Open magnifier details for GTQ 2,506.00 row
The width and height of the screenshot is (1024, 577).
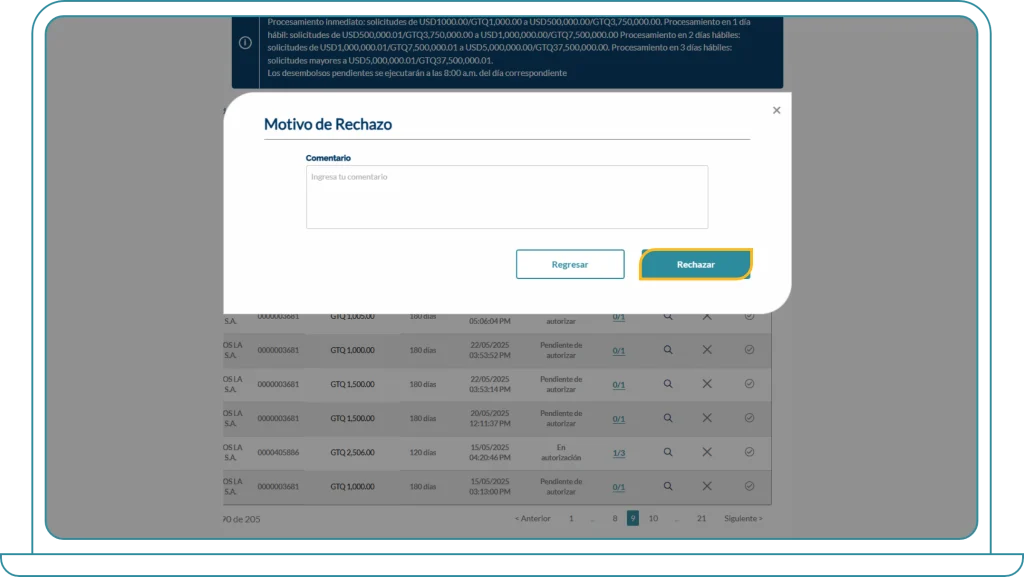pos(668,452)
